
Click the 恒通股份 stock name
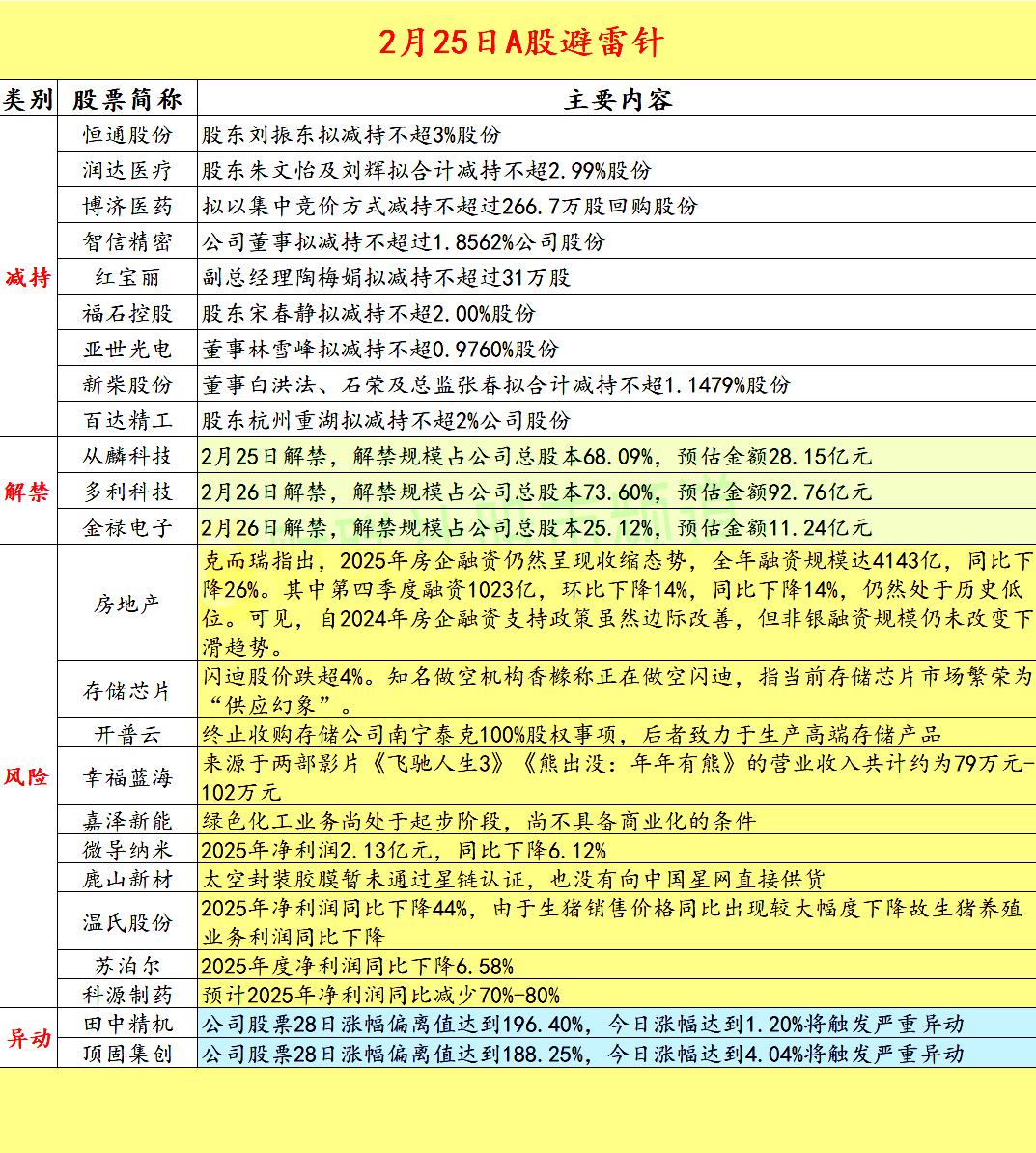[129, 134]
